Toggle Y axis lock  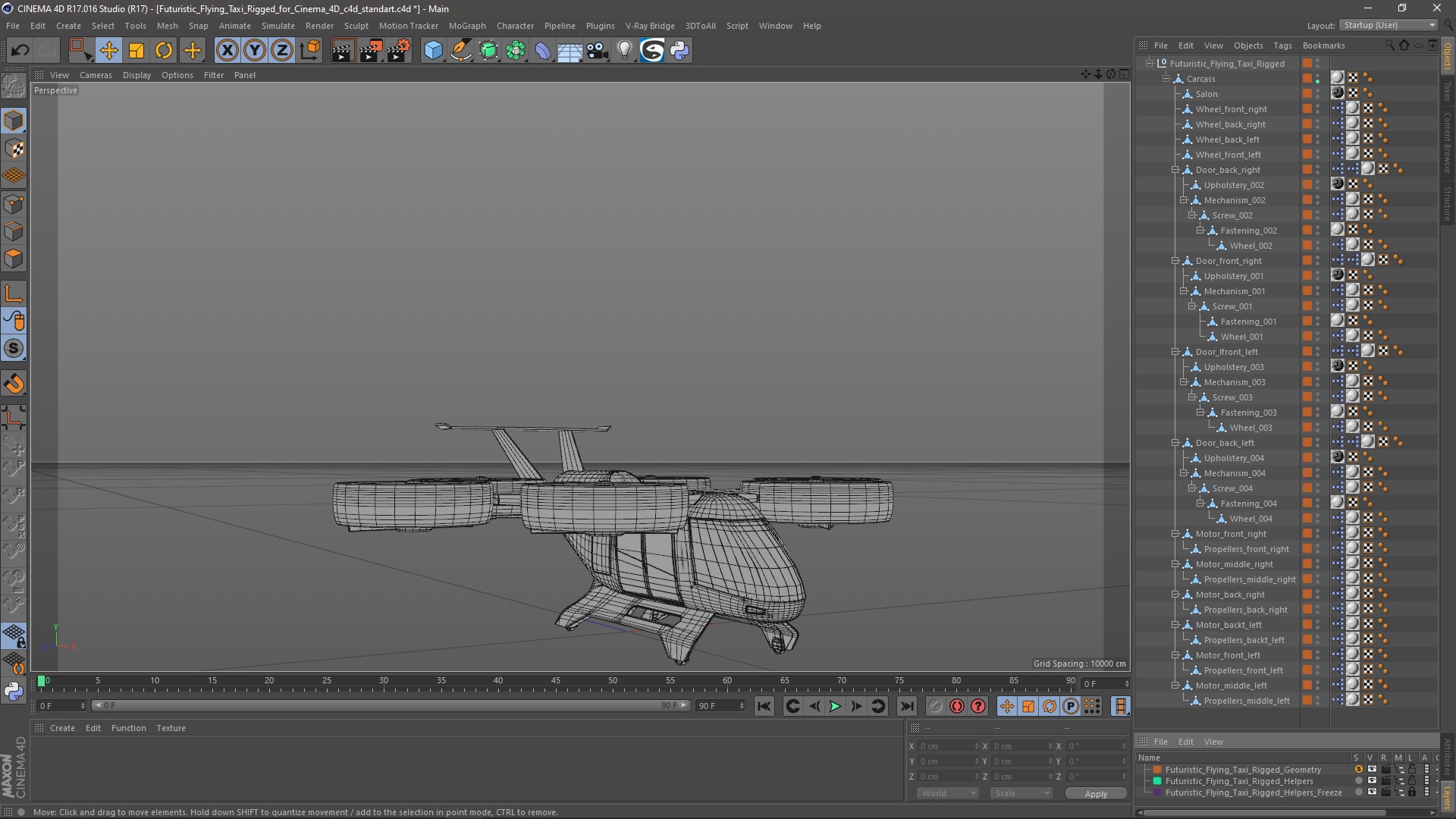pyautogui.click(x=255, y=51)
